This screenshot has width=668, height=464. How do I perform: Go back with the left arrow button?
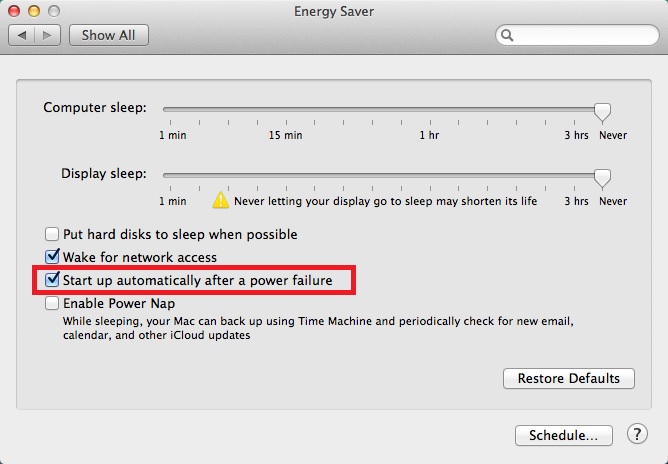pos(22,35)
